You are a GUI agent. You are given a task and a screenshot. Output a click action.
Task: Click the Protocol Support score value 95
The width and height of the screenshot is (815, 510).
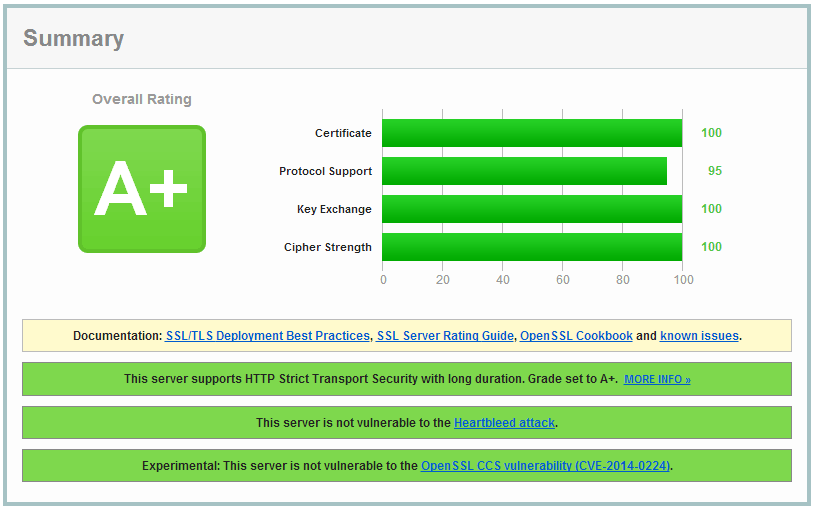(714, 171)
